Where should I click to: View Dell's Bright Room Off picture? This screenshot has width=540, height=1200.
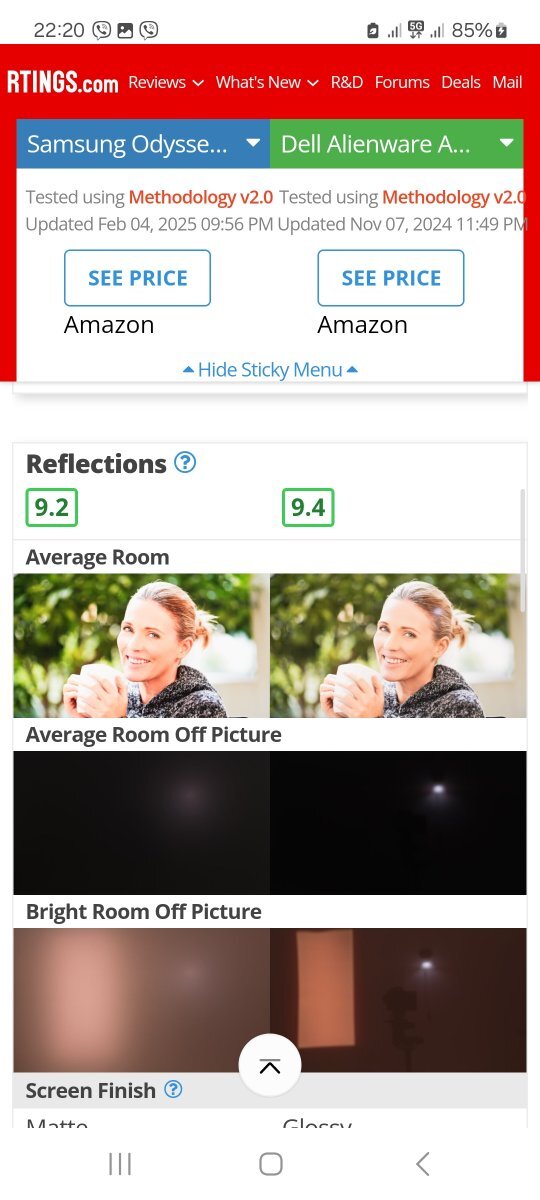coord(398,1000)
